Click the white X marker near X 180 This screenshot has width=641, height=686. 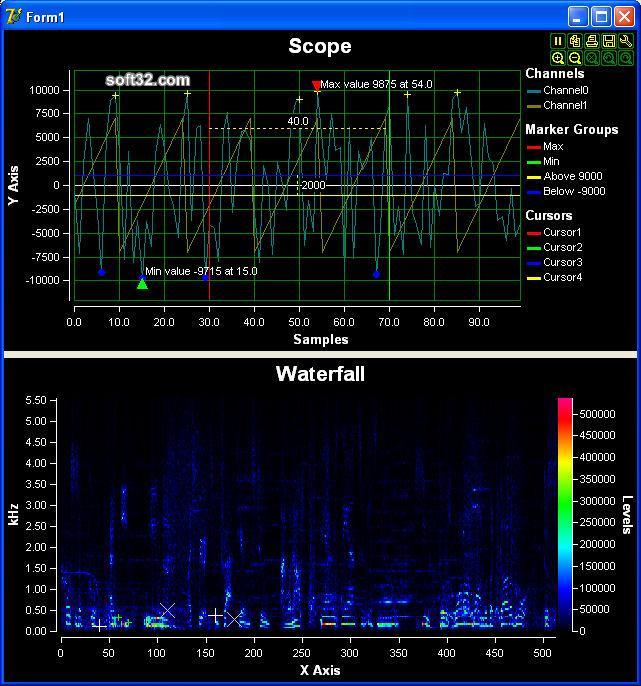click(x=234, y=619)
